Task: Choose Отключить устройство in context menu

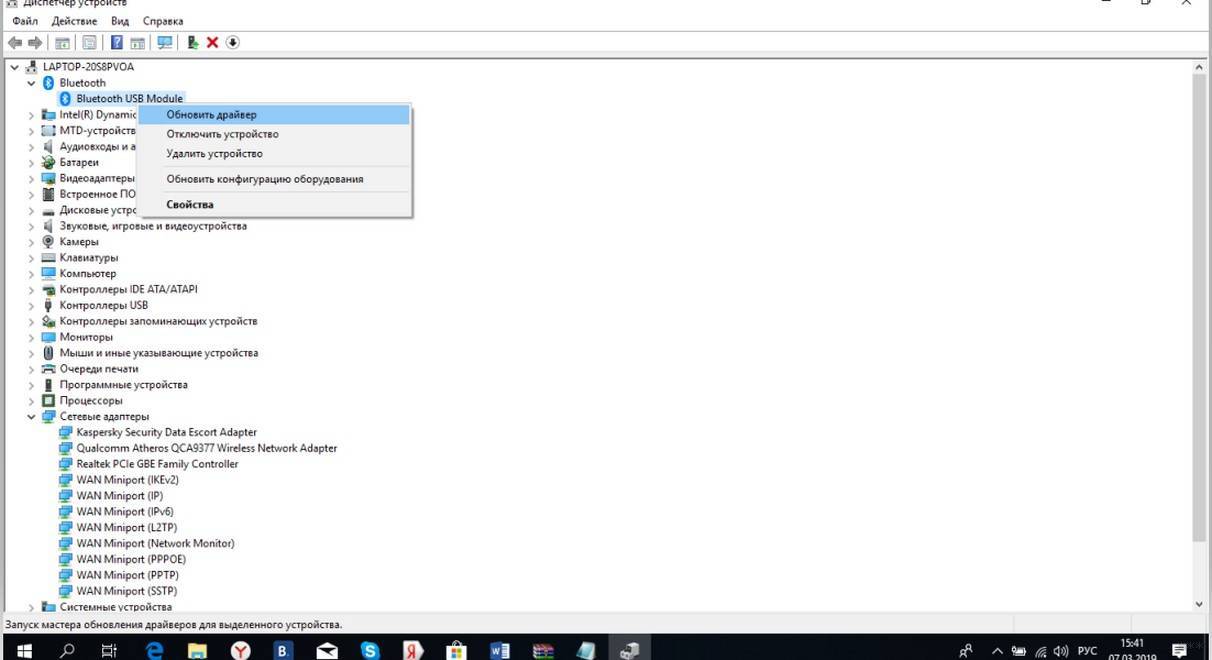Action: tap(274, 134)
